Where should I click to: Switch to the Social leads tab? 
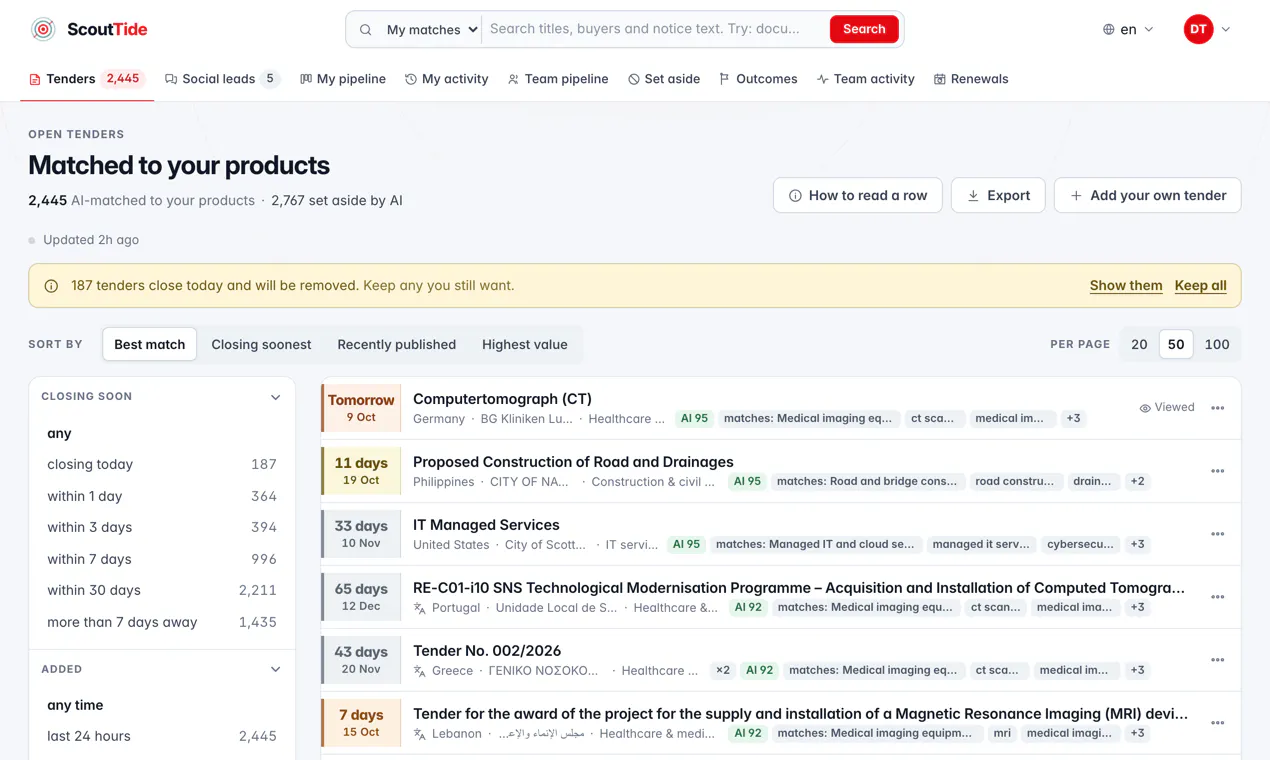click(222, 79)
